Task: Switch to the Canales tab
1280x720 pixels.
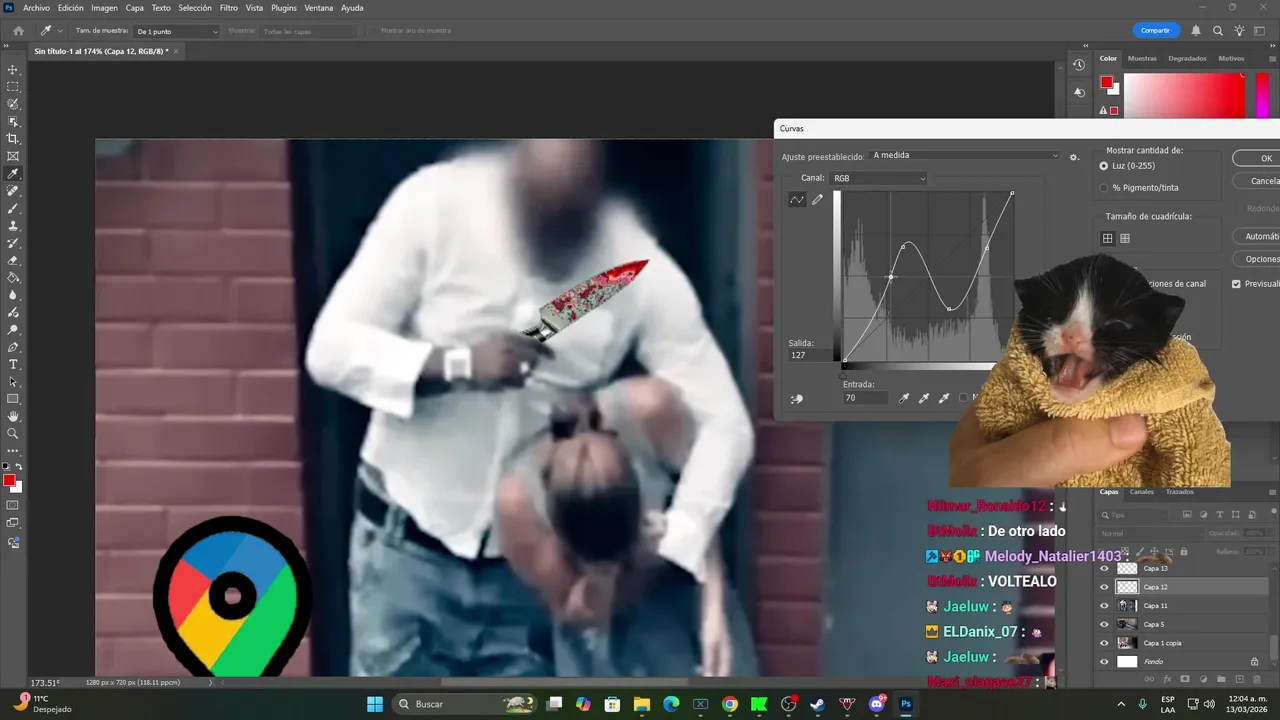Action: point(1141,492)
